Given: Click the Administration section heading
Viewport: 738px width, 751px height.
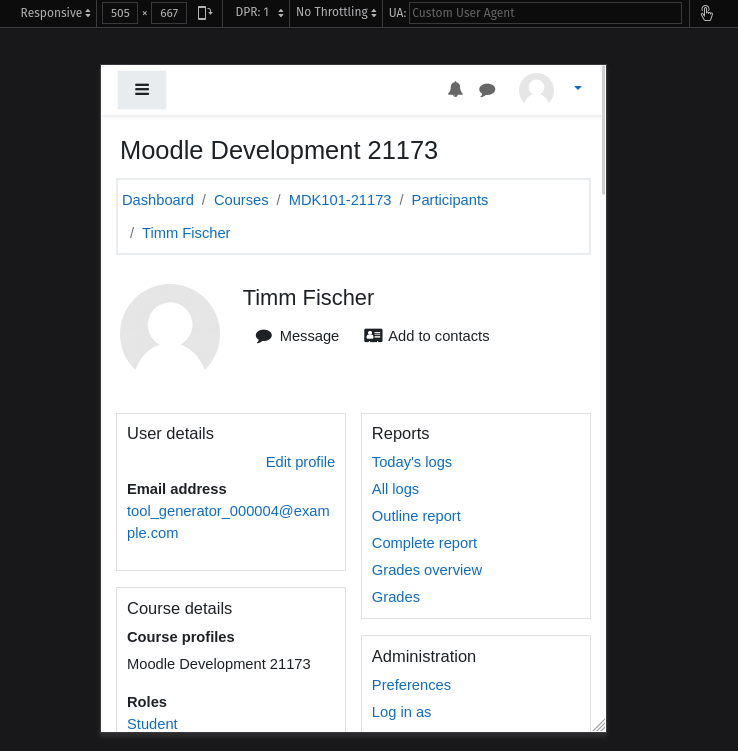Looking at the screenshot, I should 424,656.
